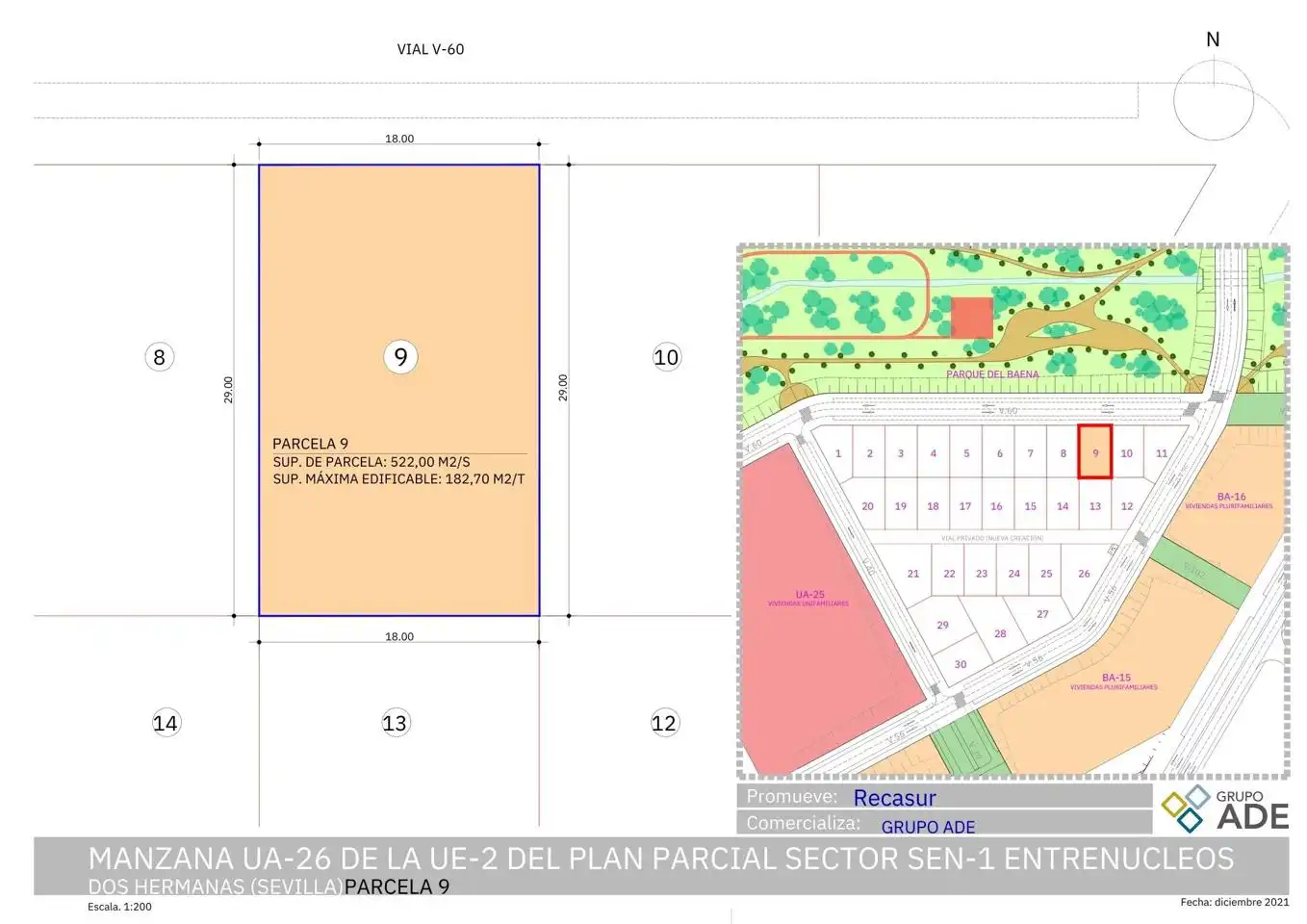The height and width of the screenshot is (924, 1307).
Task: Click the BA-15 label in the map
Action: (x=1116, y=678)
